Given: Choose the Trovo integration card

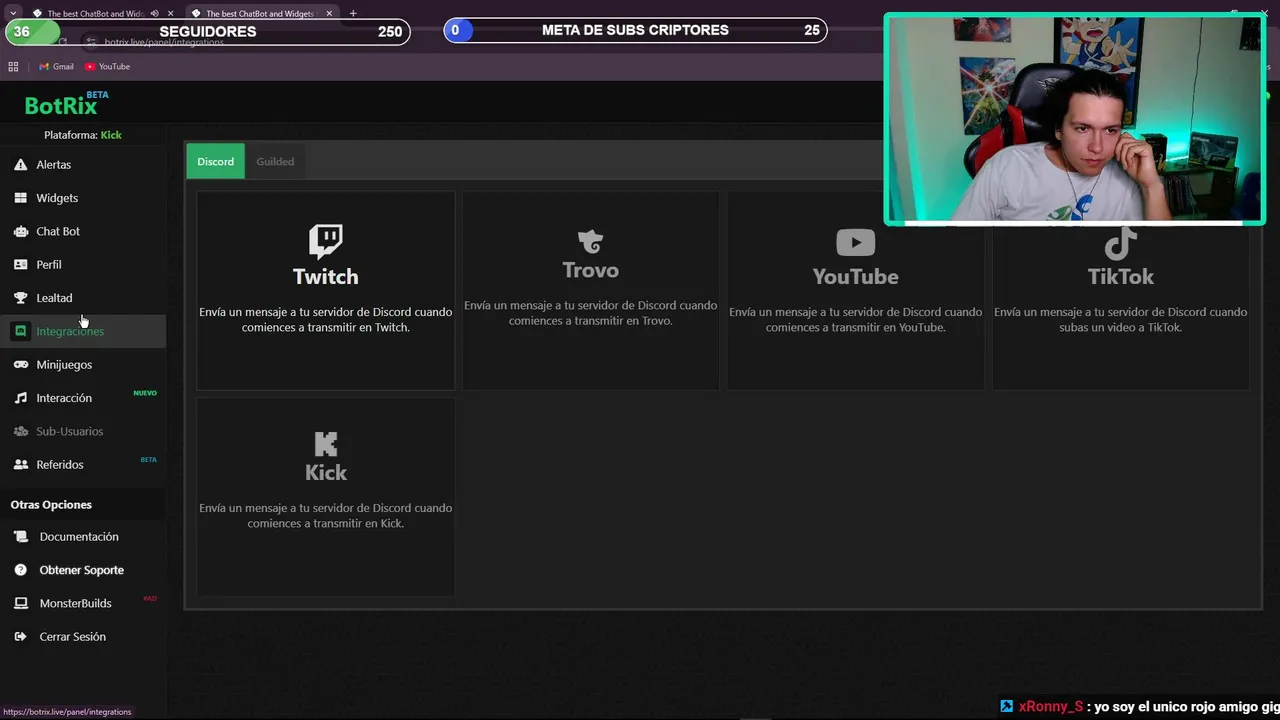Looking at the screenshot, I should 591,290.
